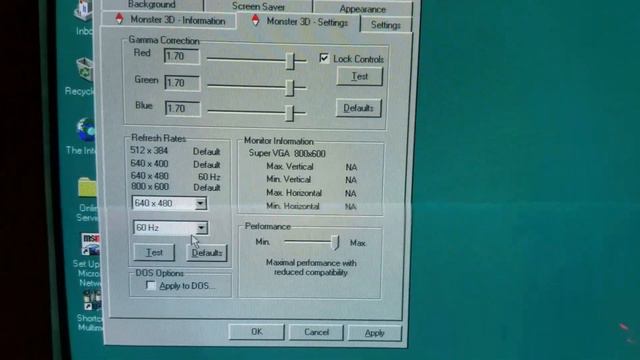Image resolution: width=640 pixels, height=360 pixels.
Task: Click the Super VGA 800x600 monitor text
Action: pyautogui.click(x=287, y=153)
